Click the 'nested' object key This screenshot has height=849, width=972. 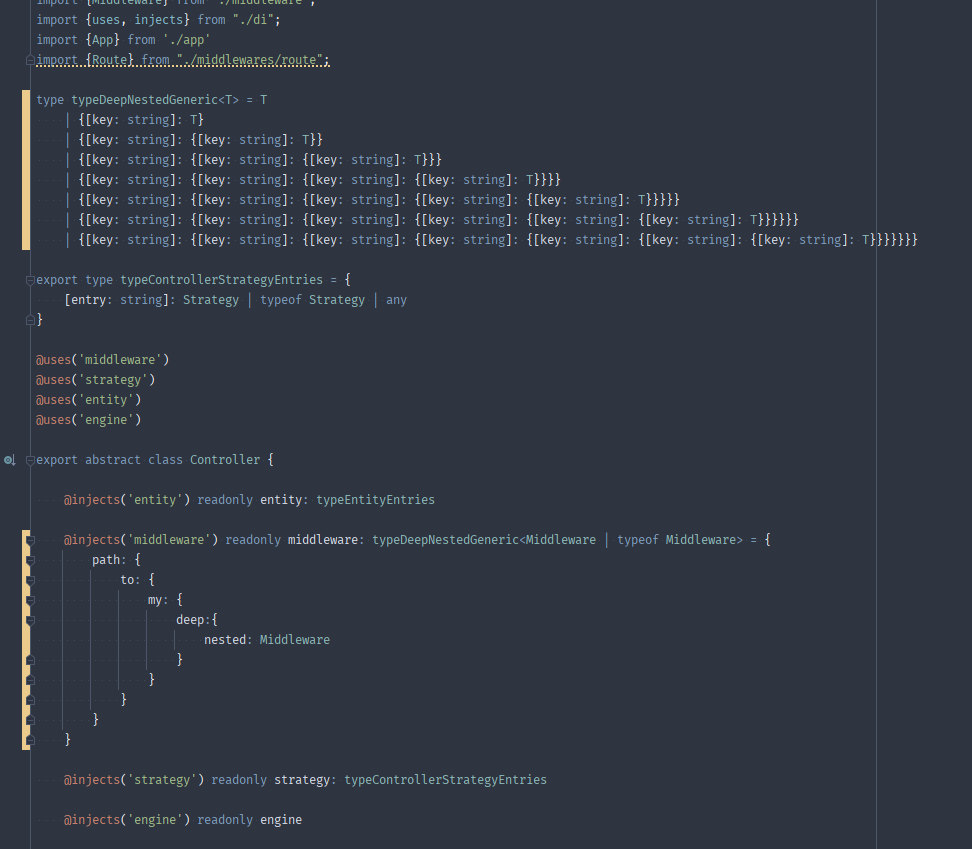225,640
